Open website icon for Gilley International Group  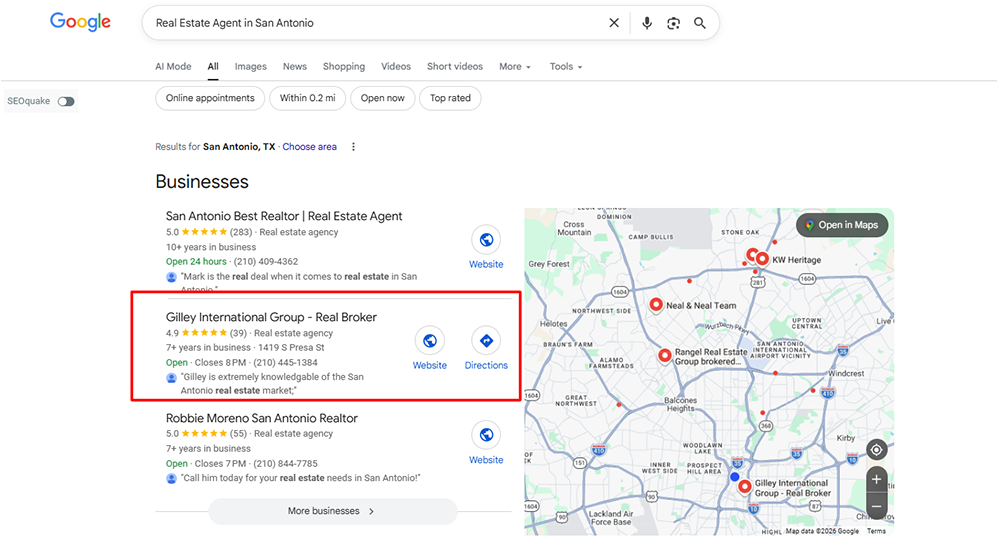coord(430,341)
